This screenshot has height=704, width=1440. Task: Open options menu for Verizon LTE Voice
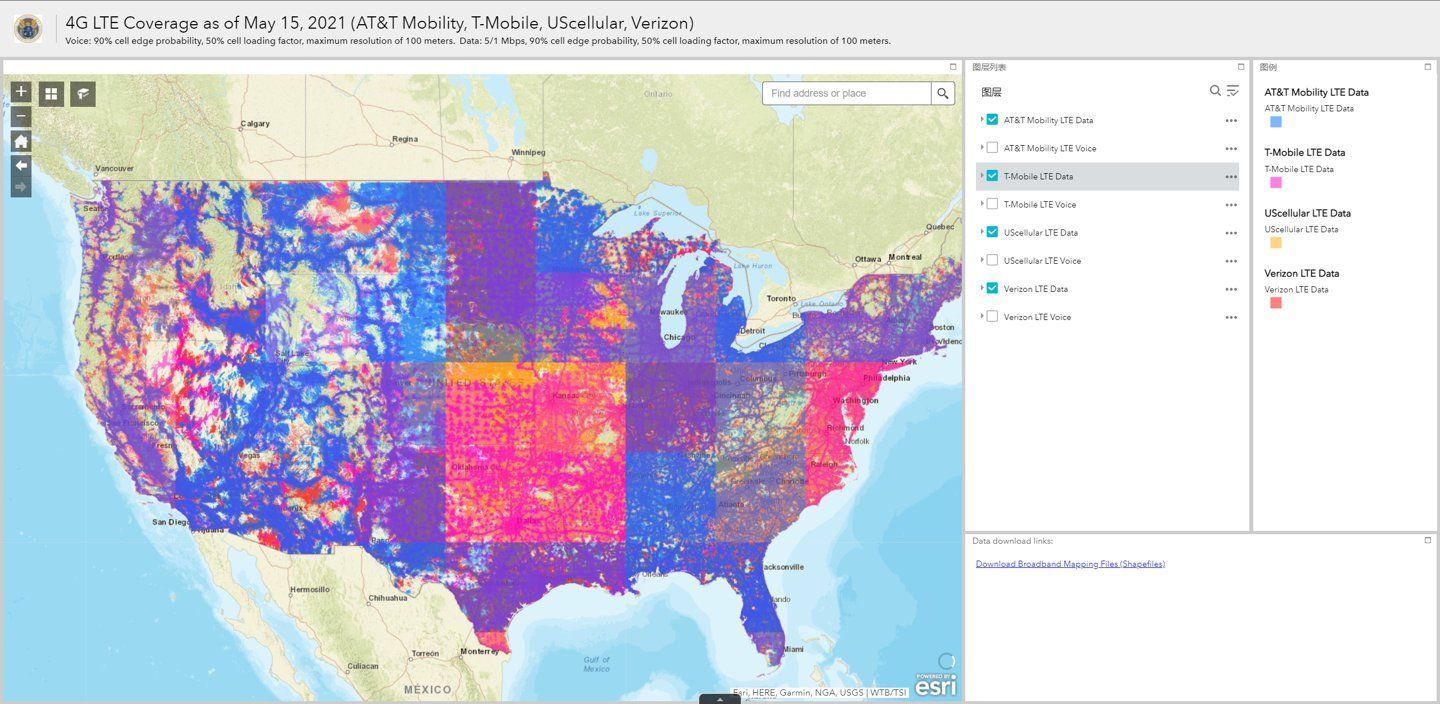[1231, 317]
